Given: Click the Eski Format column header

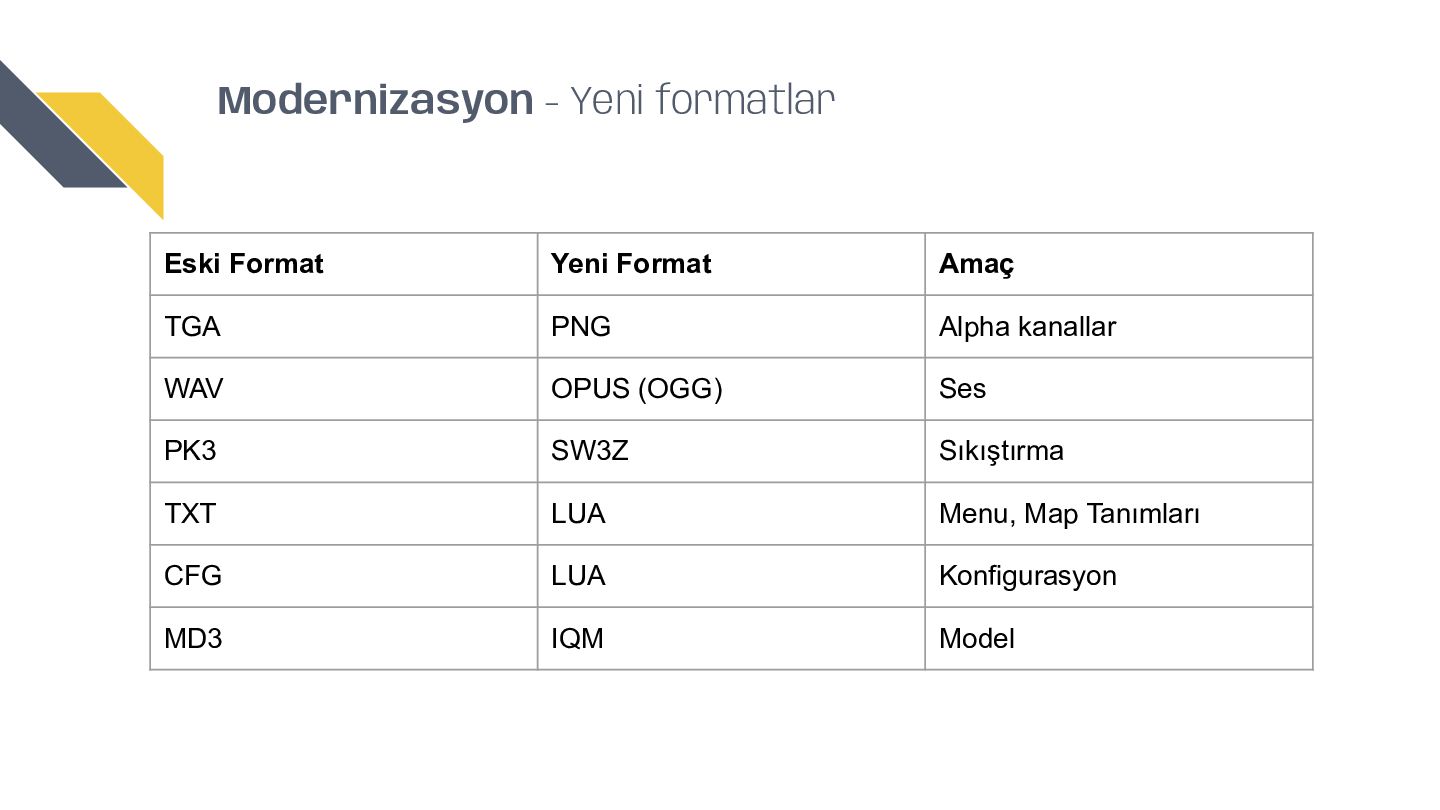Looking at the screenshot, I should 344,264.
